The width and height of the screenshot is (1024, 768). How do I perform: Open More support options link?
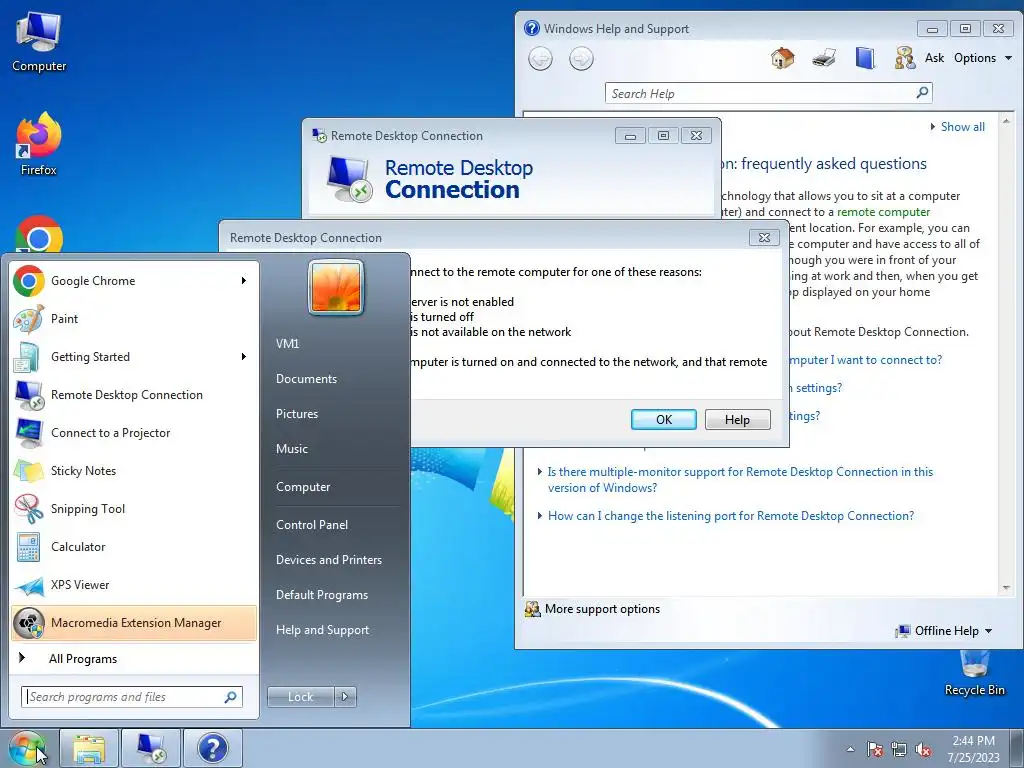(x=602, y=609)
